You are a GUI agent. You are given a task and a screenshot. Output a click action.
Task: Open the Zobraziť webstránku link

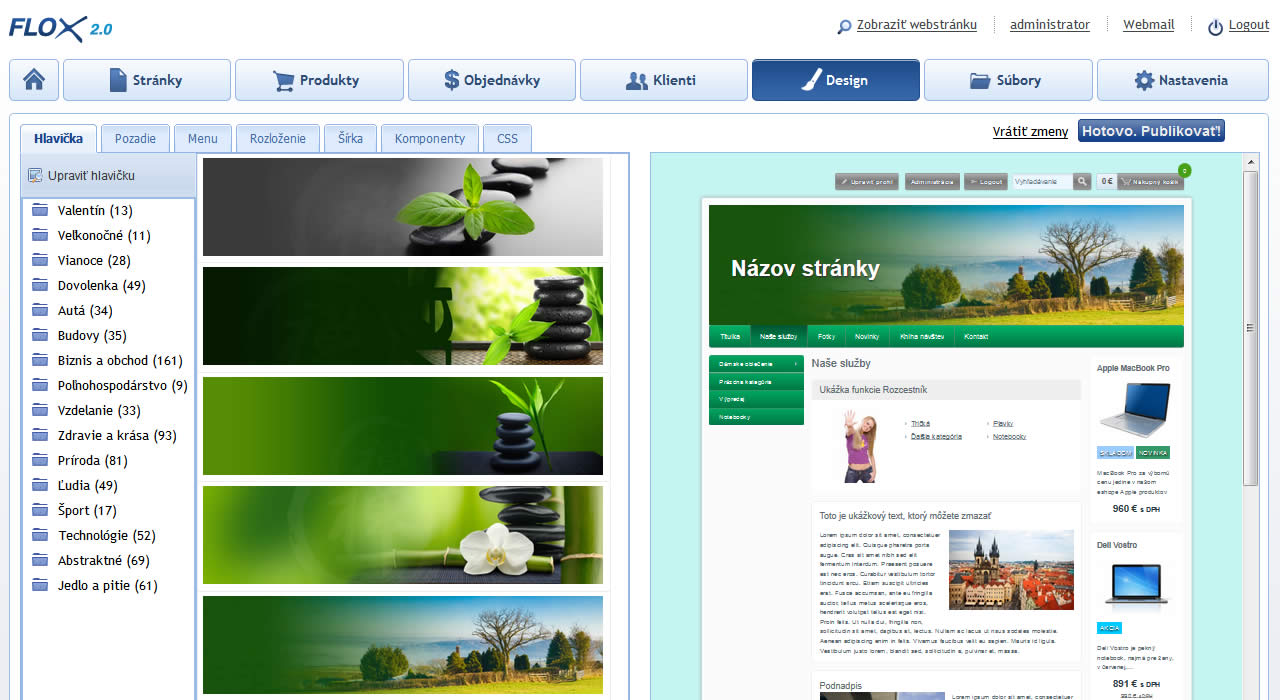coord(916,25)
